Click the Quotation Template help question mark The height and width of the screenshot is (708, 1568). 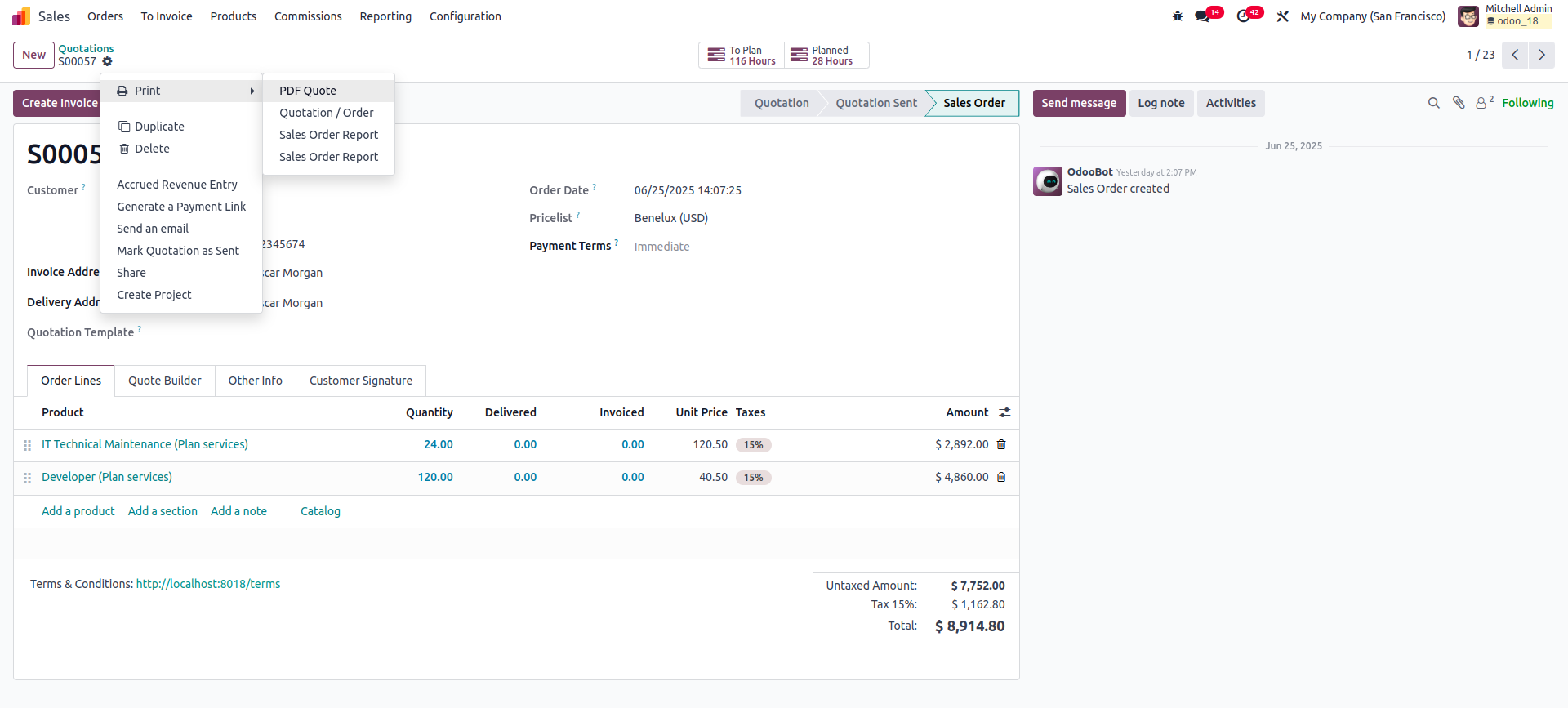click(x=140, y=329)
